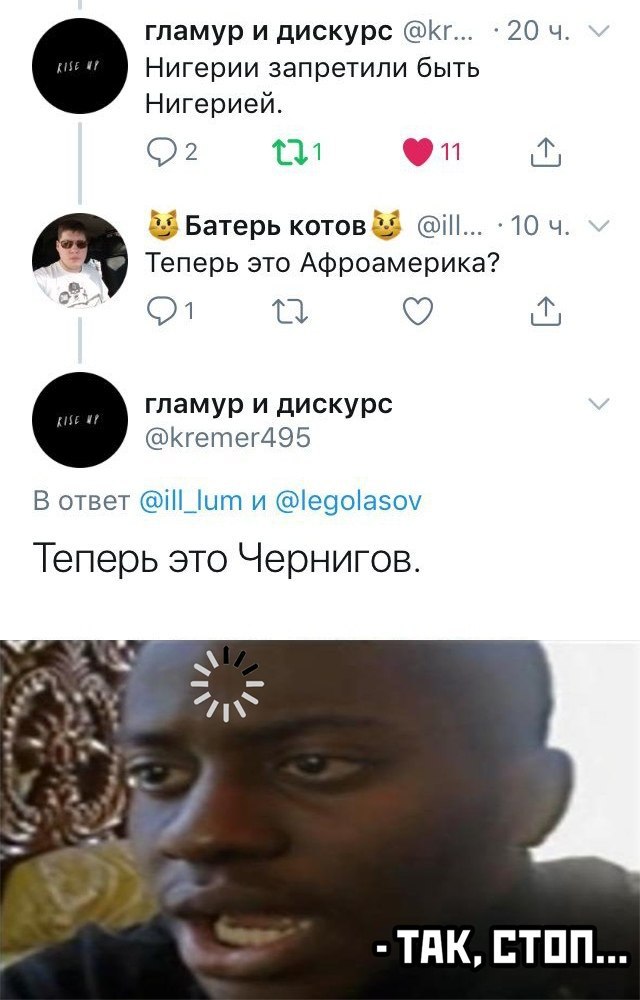Open the attached ТАК, СТОП meme image
This screenshot has width=640, height=1000.
pos(320,820)
